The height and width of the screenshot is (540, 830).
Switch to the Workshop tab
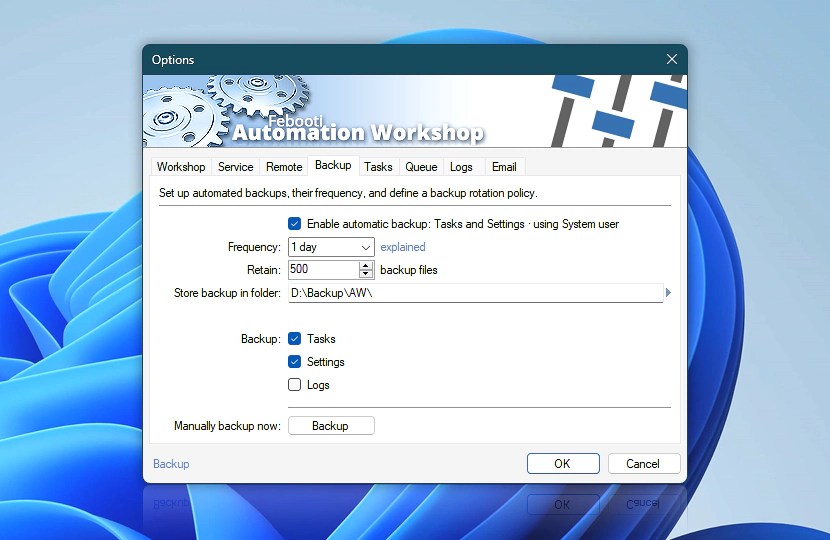click(x=181, y=167)
